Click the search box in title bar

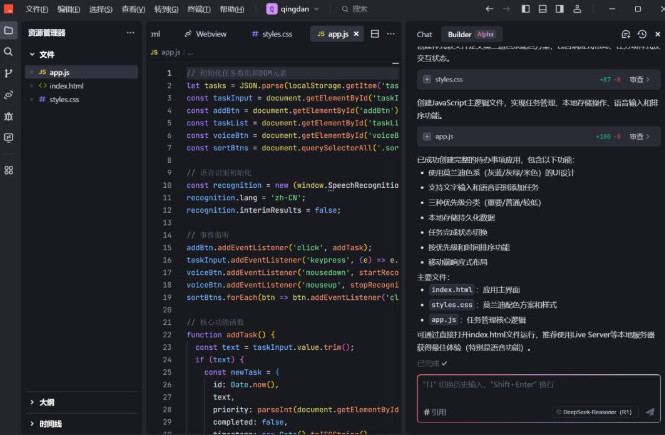pos(355,9)
